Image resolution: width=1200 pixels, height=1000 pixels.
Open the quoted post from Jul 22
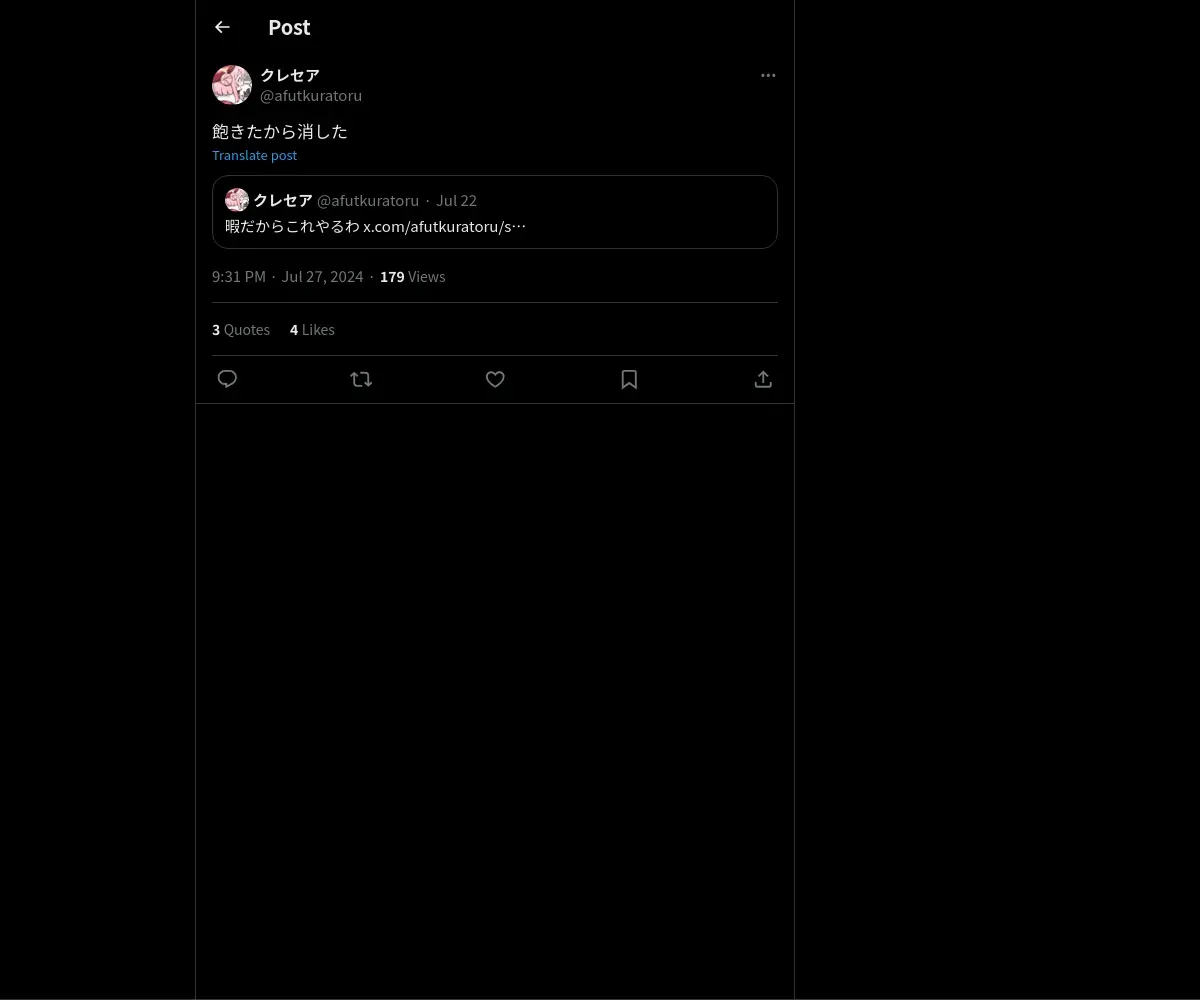click(x=495, y=212)
